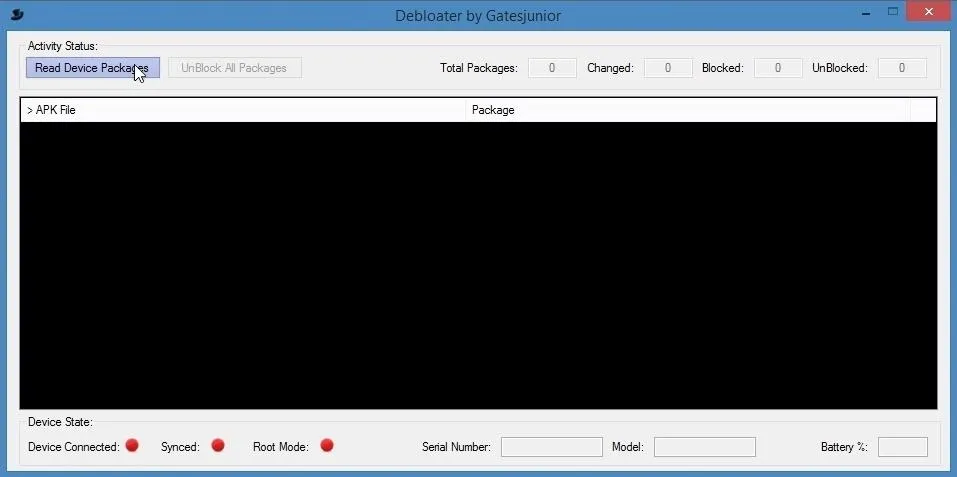Click the 'Debloater by Gatesjunior' window title
957x477 pixels.
478,15
